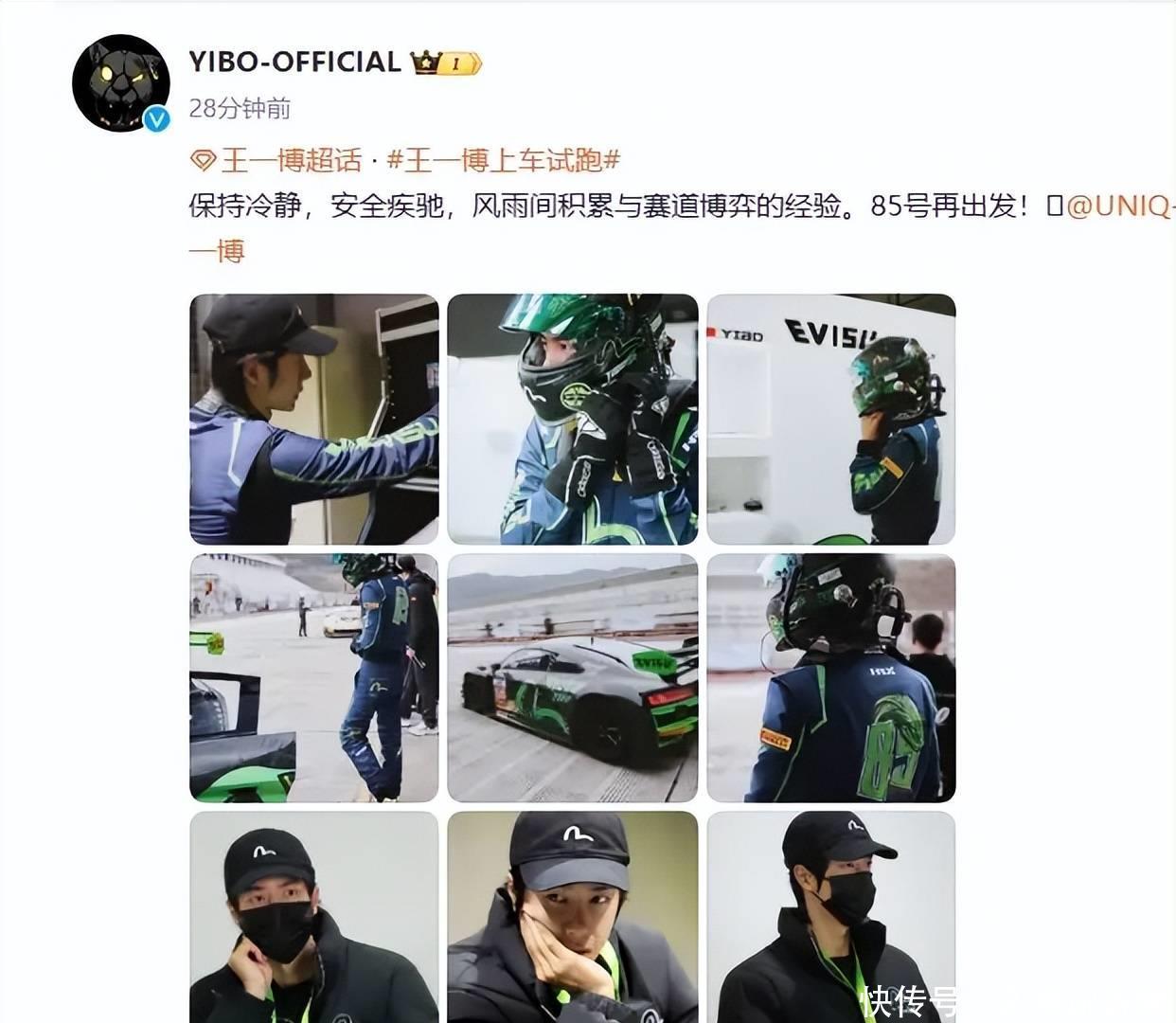Open YIBO-OFFICIAL profile avatar
This screenshot has height=1023, width=1176.
(x=120, y=83)
